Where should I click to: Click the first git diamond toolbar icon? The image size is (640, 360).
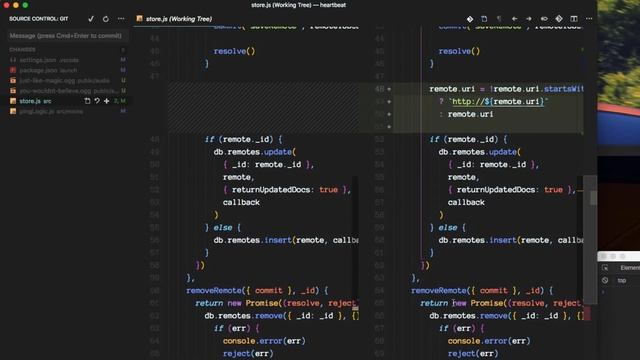tap(470, 19)
